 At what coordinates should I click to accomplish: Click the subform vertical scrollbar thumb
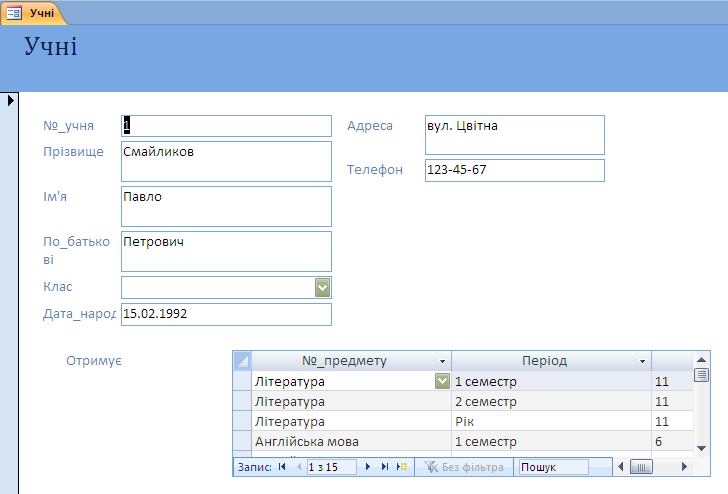pos(702,375)
